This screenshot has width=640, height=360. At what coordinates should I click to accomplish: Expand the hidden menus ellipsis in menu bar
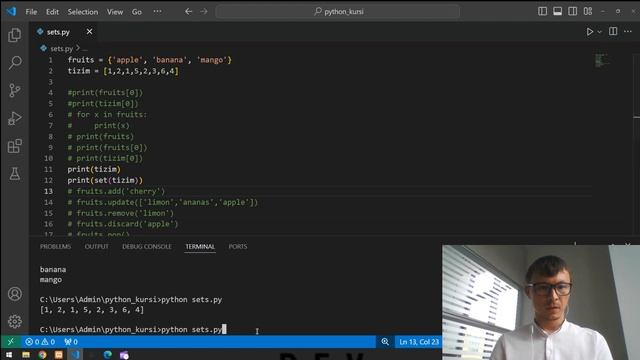pyautogui.click(x=158, y=12)
